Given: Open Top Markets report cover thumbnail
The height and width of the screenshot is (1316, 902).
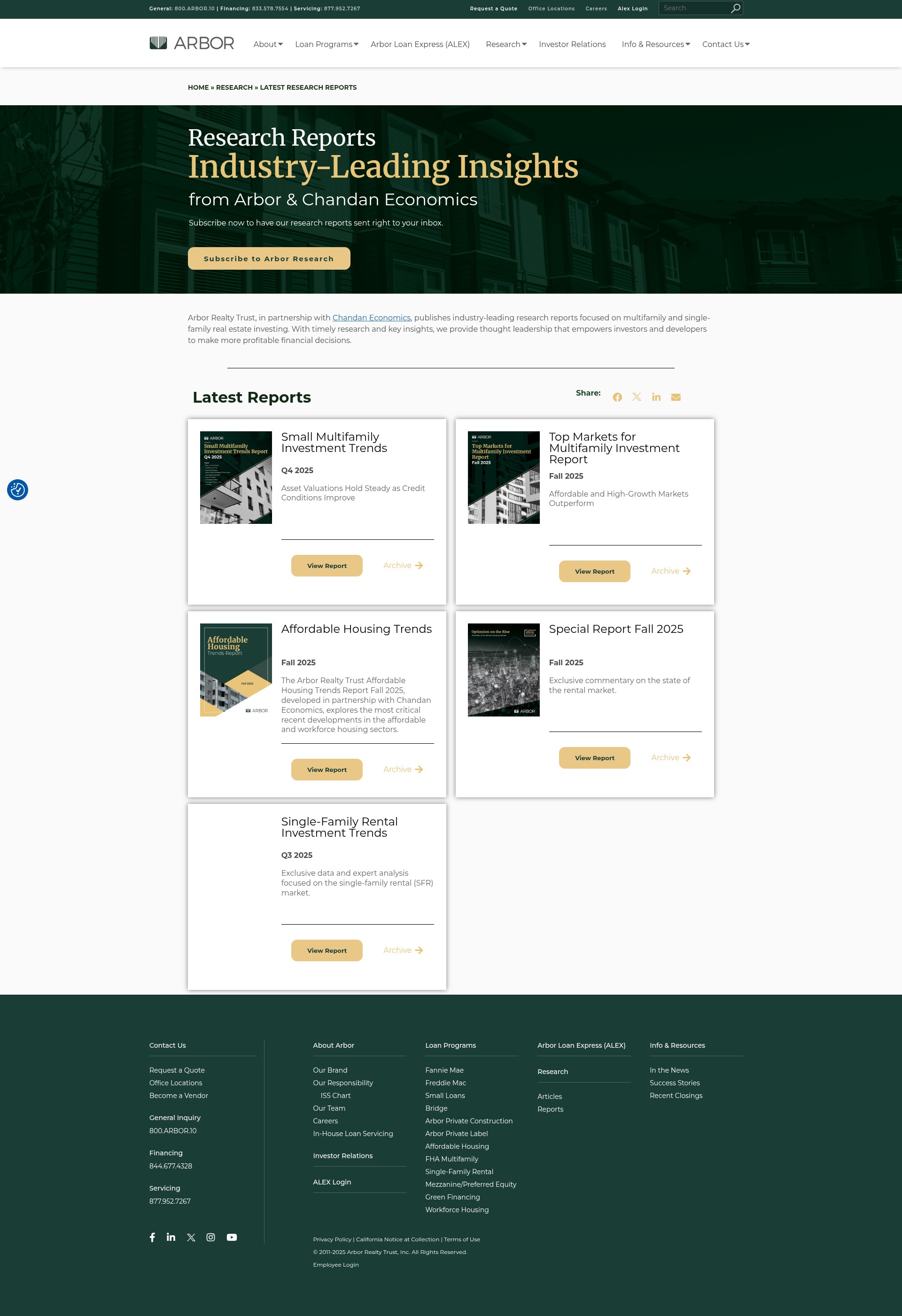Looking at the screenshot, I should (503, 477).
